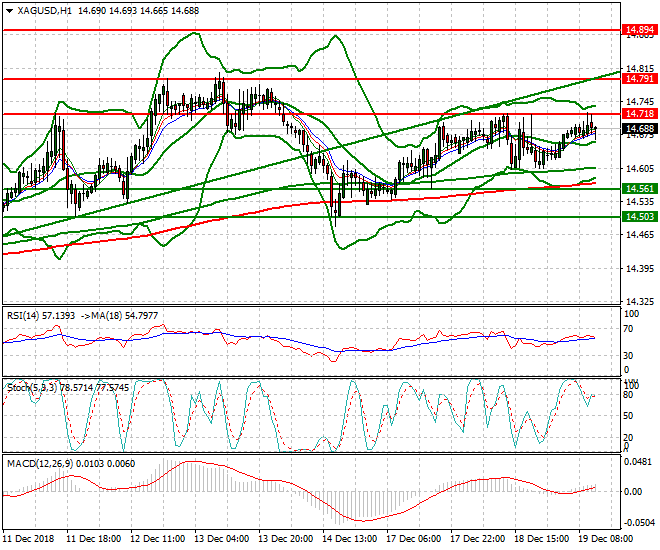660x550 pixels.
Task: Select the XAGUSD,H1 chart title text
Action: pyautogui.click(x=44, y=11)
